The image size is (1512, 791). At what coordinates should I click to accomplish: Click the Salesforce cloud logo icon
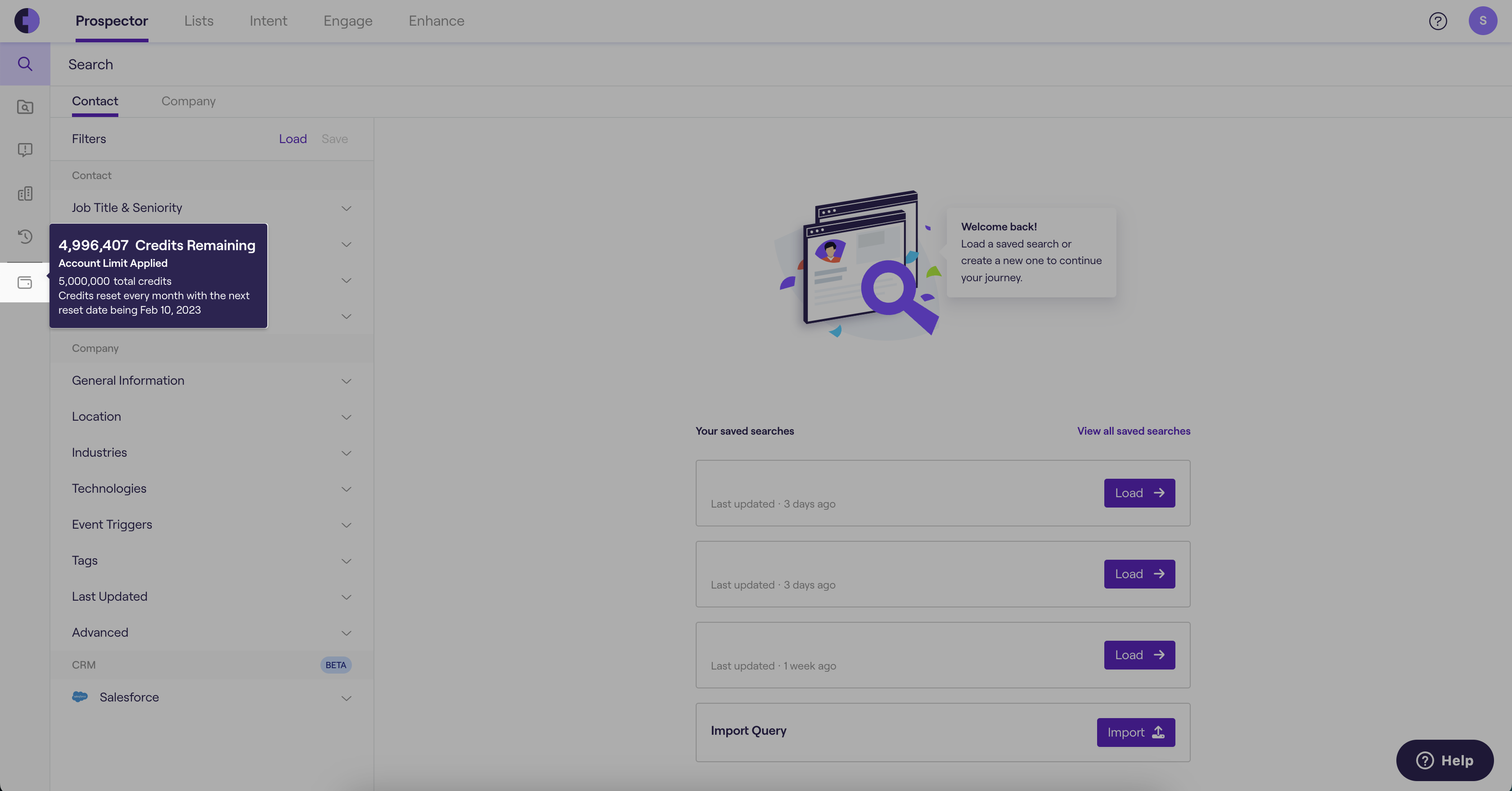click(x=80, y=697)
